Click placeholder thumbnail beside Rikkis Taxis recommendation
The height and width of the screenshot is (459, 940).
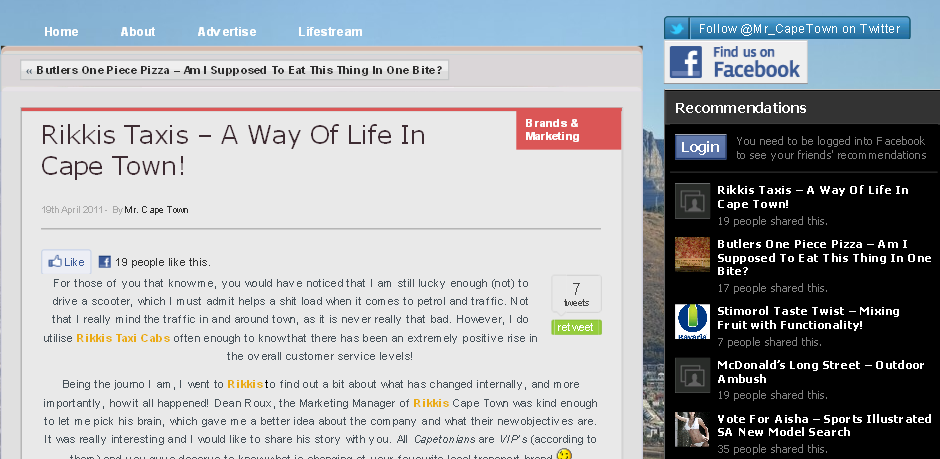pyautogui.click(x=692, y=201)
